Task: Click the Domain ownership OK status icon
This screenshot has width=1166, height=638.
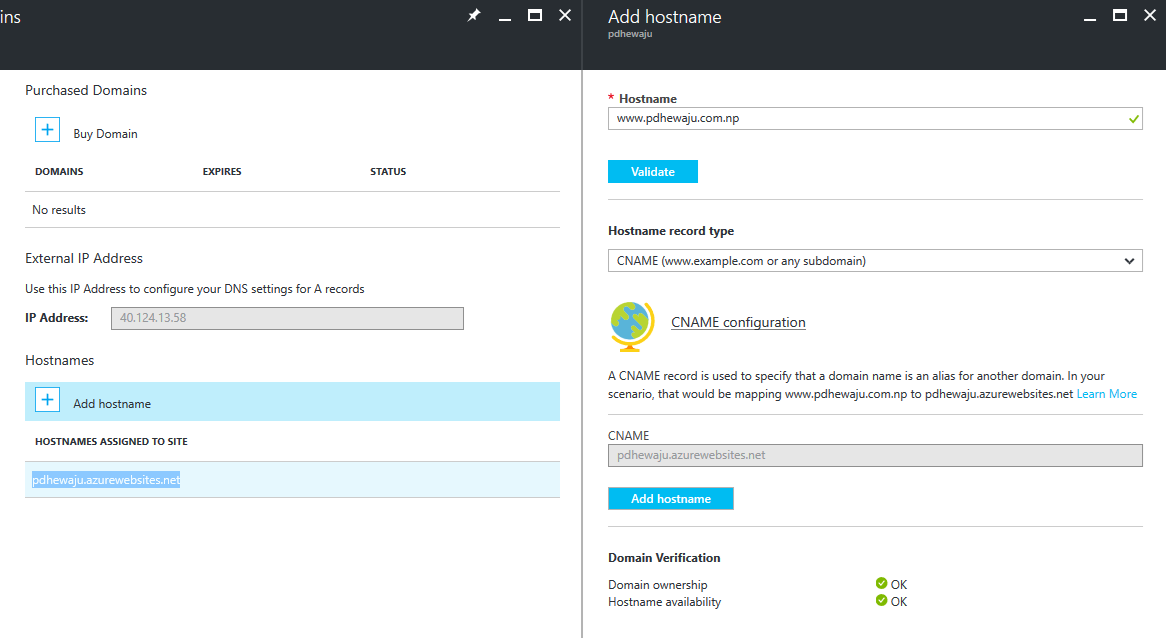Action: (881, 583)
